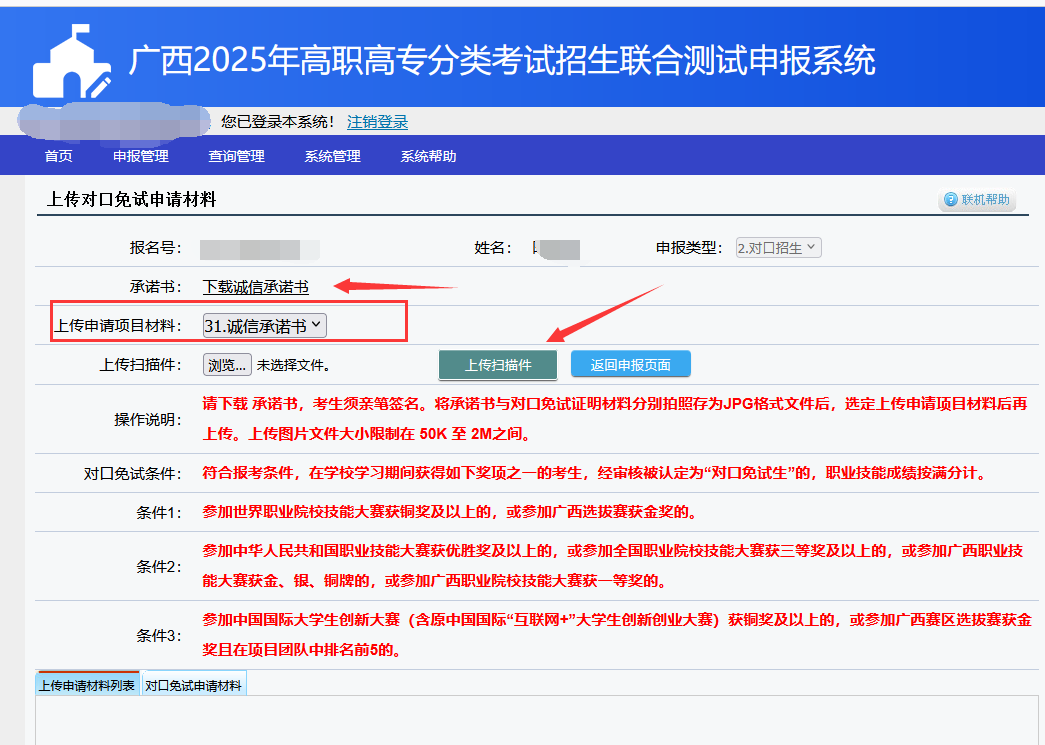Click the 注销登录 logout link
Viewport: 1045px width, 745px height.
pyautogui.click(x=377, y=122)
